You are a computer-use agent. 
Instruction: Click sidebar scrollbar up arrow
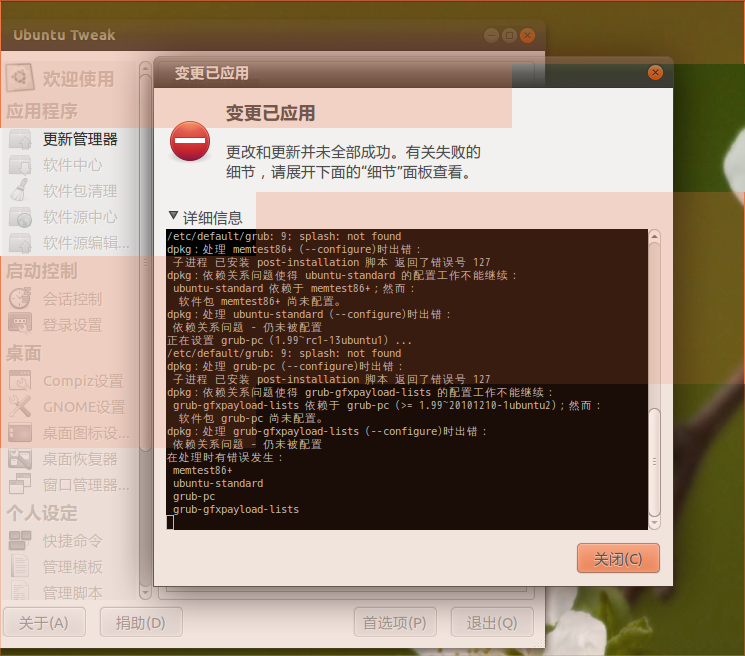tap(145, 69)
